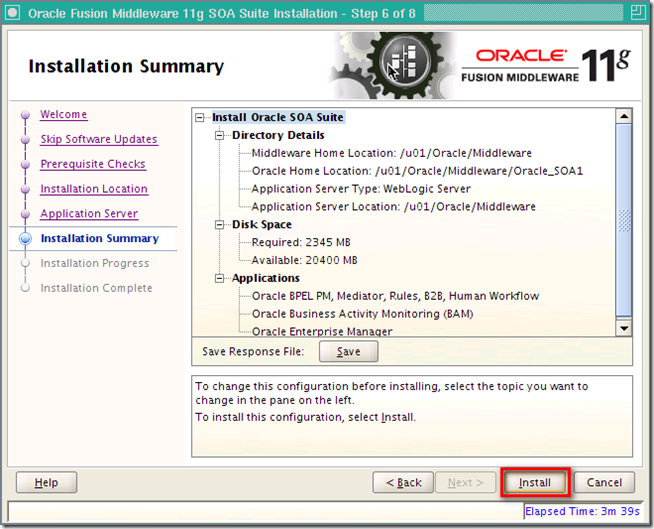
Task: Click the Welcome step bullet icon
Action: click(x=25, y=114)
